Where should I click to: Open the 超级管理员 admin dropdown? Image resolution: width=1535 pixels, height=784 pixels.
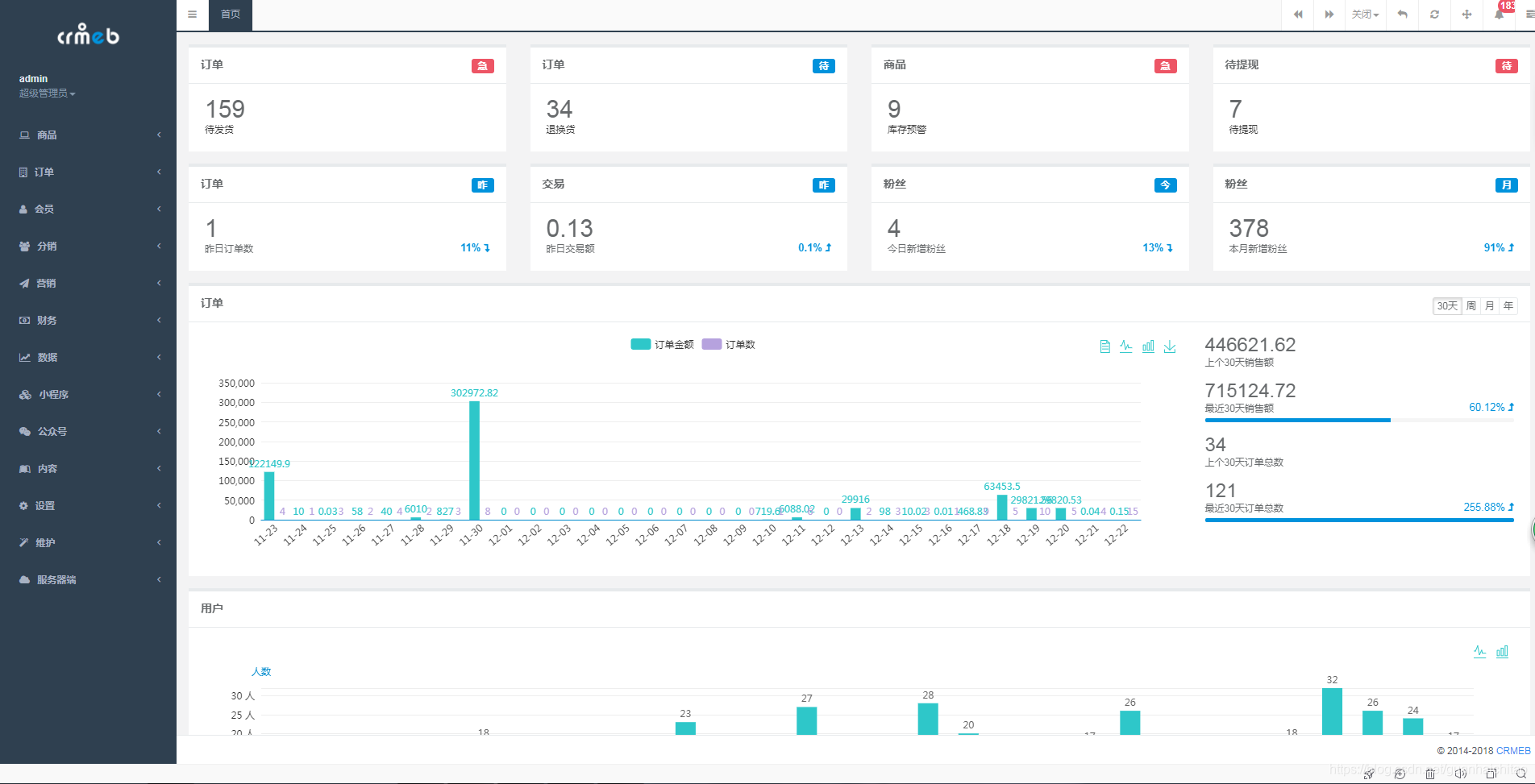pos(47,93)
